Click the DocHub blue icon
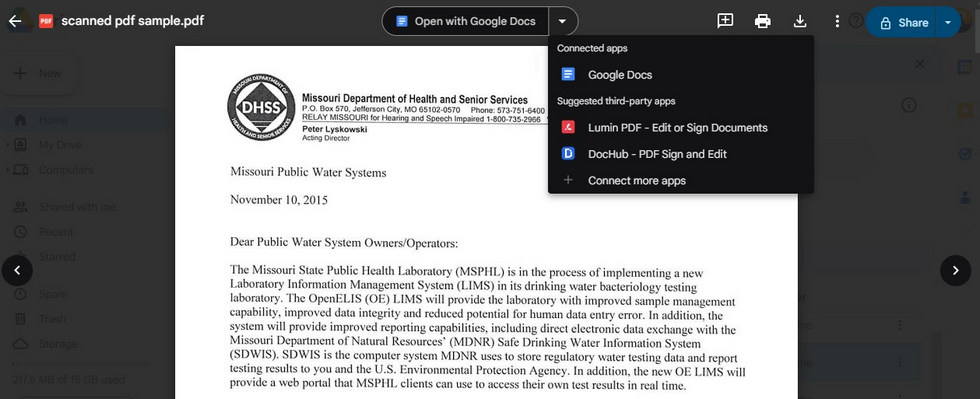The height and width of the screenshot is (399, 980). [568, 154]
